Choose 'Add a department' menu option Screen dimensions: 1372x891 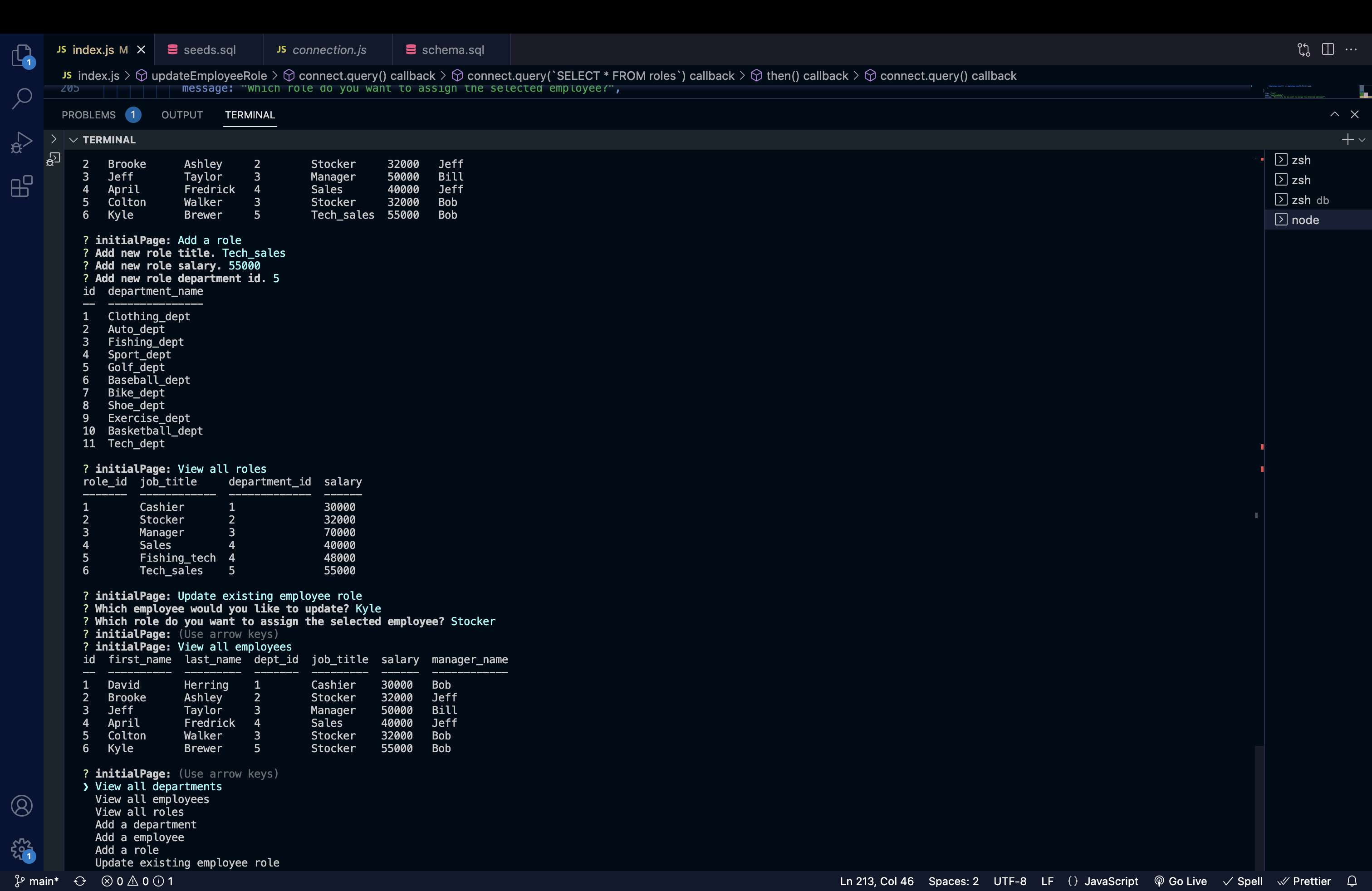click(146, 824)
